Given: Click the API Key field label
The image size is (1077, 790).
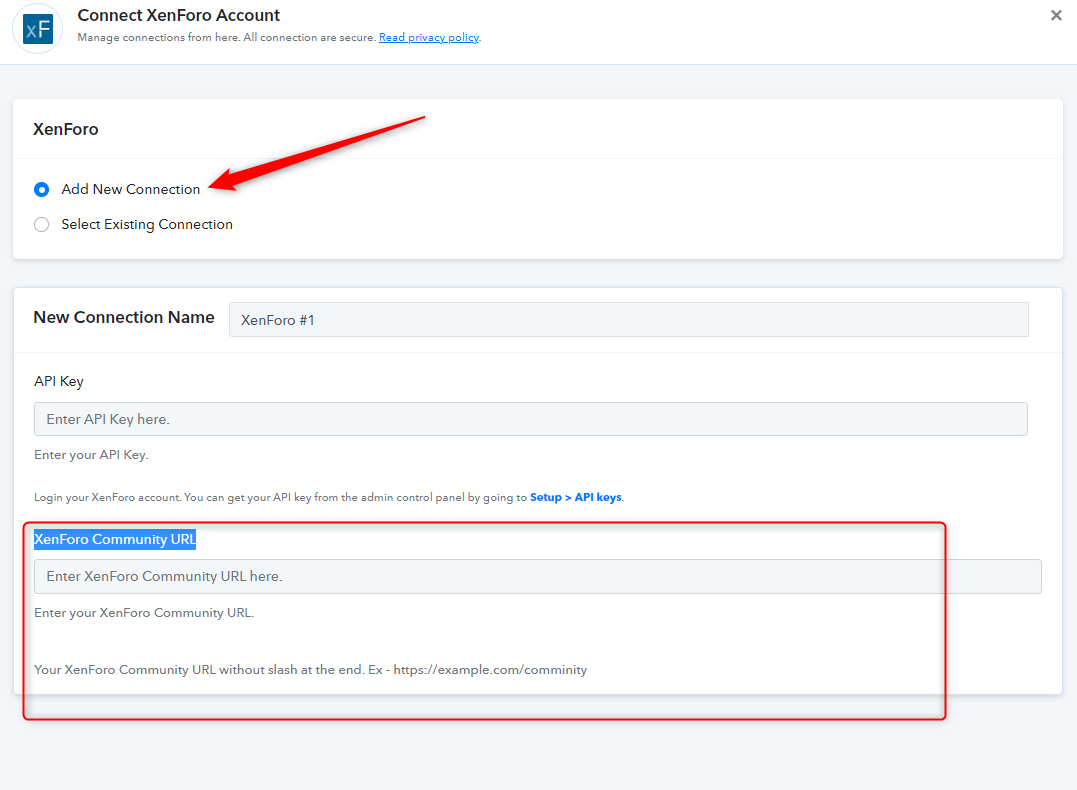Looking at the screenshot, I should pyautogui.click(x=59, y=381).
